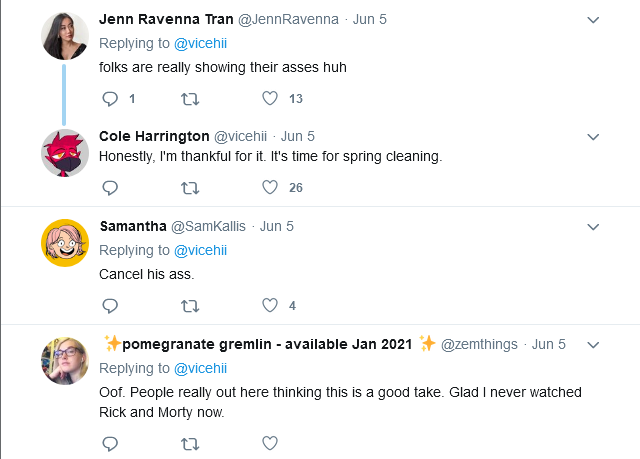Like Jenn Ravenna Tran's tweet
This screenshot has width=640, height=459.
coord(270,98)
